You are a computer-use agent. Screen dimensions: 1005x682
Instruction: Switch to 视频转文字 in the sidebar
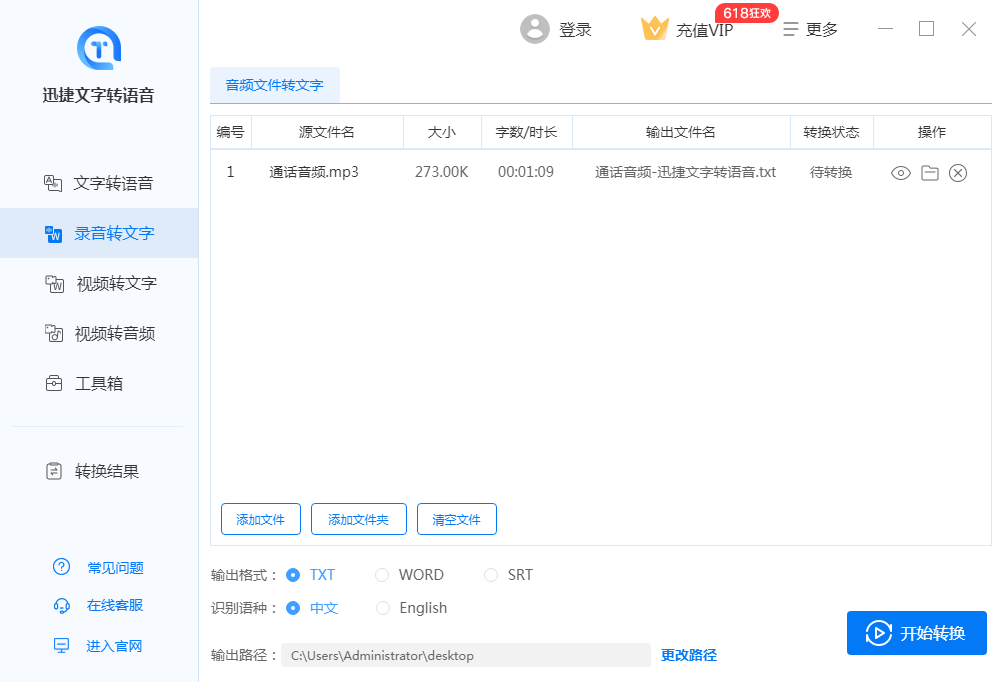tap(99, 283)
